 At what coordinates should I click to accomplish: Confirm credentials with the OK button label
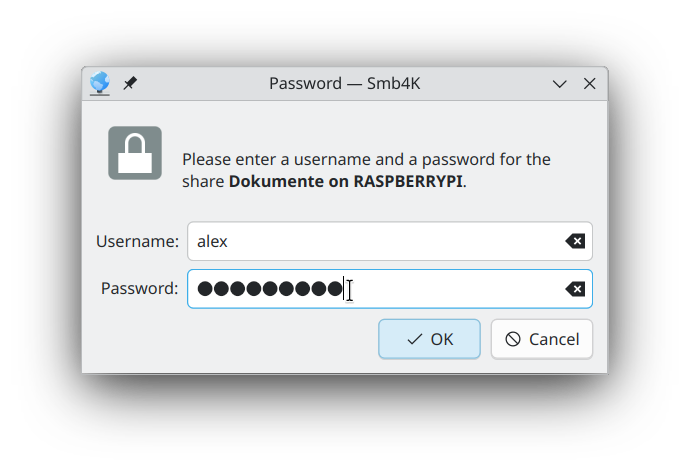pyautogui.click(x=442, y=339)
